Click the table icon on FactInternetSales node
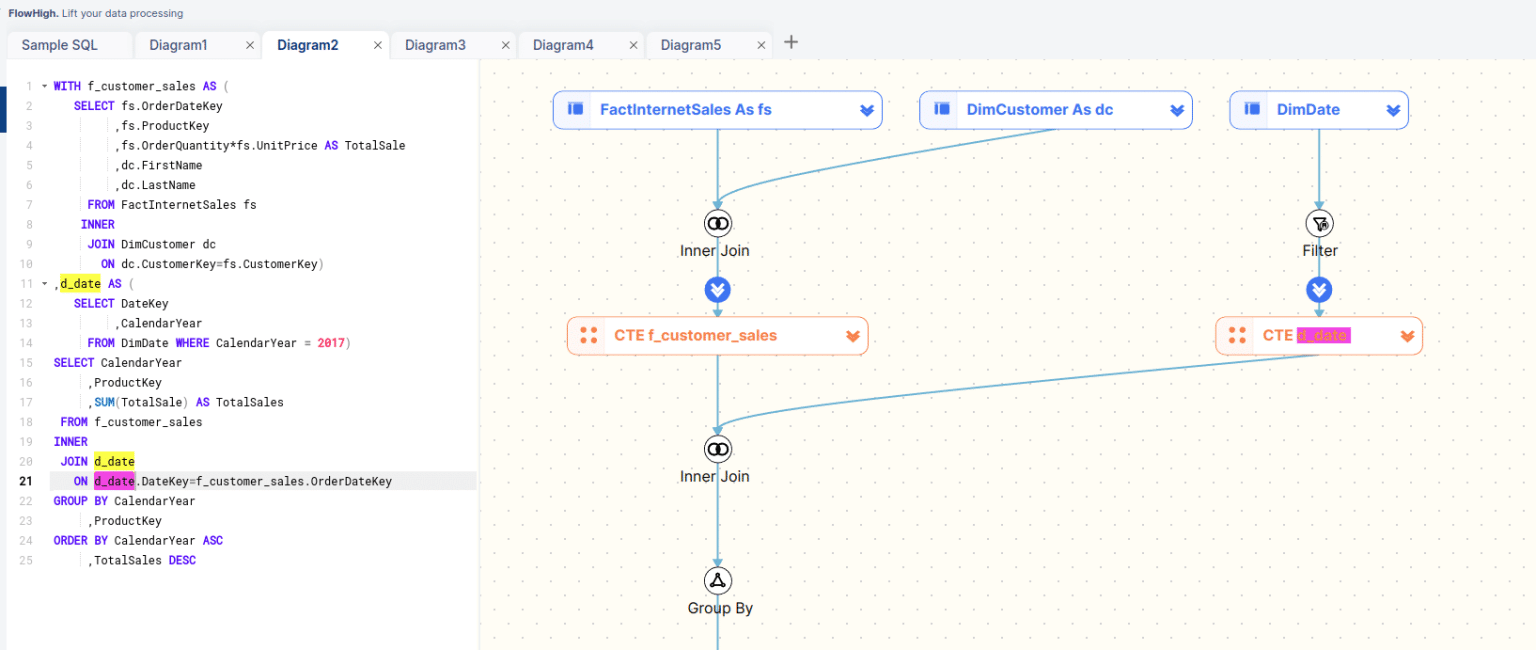The width and height of the screenshot is (1536, 650). [x=576, y=109]
